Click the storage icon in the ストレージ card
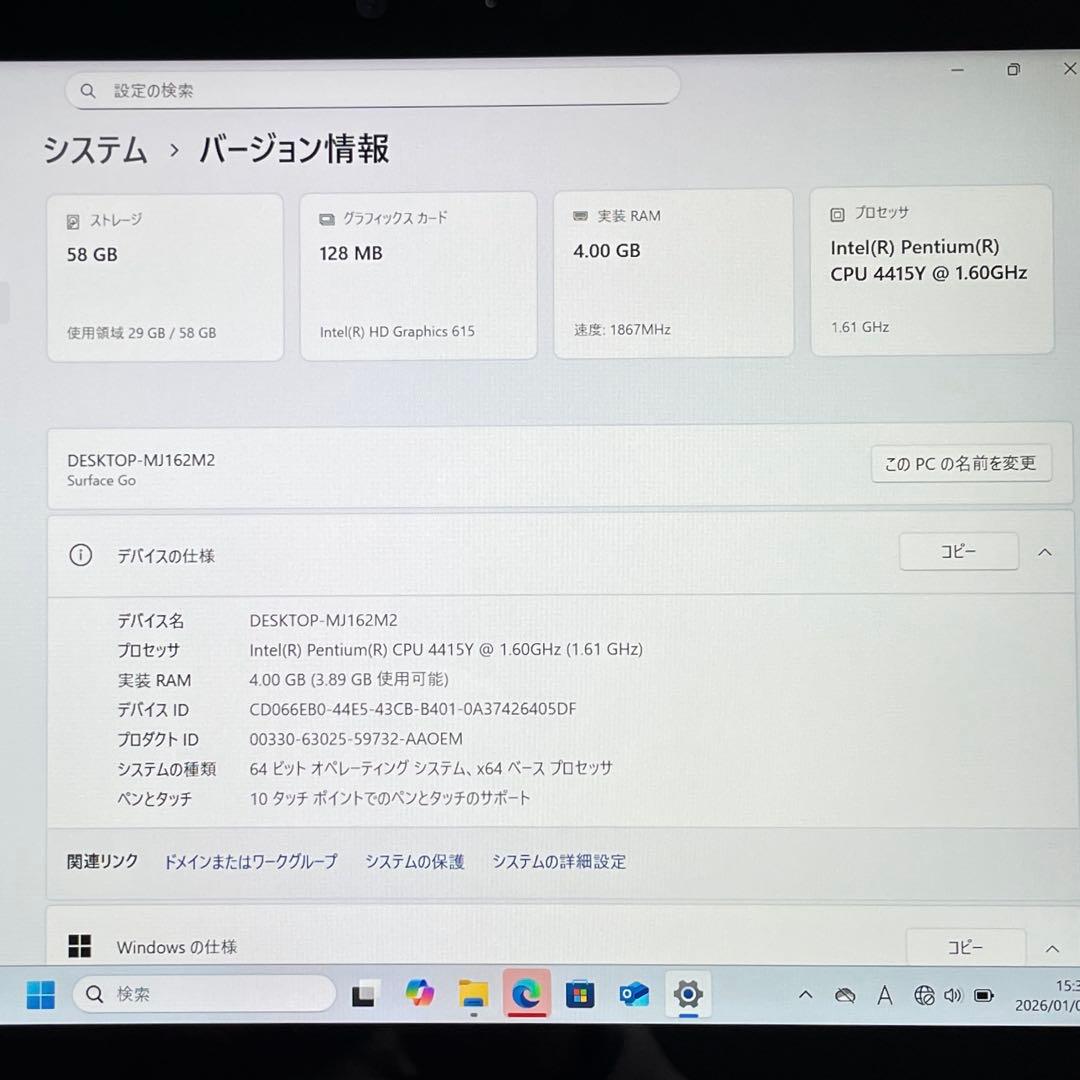The height and width of the screenshot is (1080, 1080). click(x=73, y=221)
